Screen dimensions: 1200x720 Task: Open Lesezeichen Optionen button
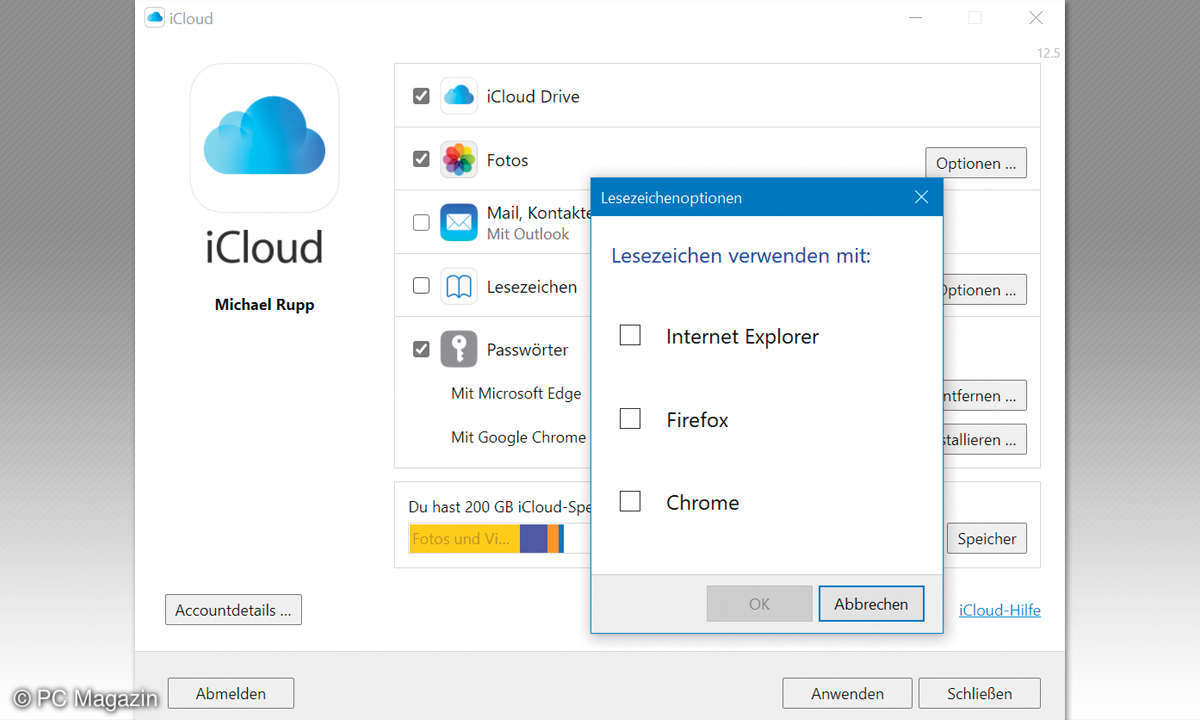[x=984, y=290]
